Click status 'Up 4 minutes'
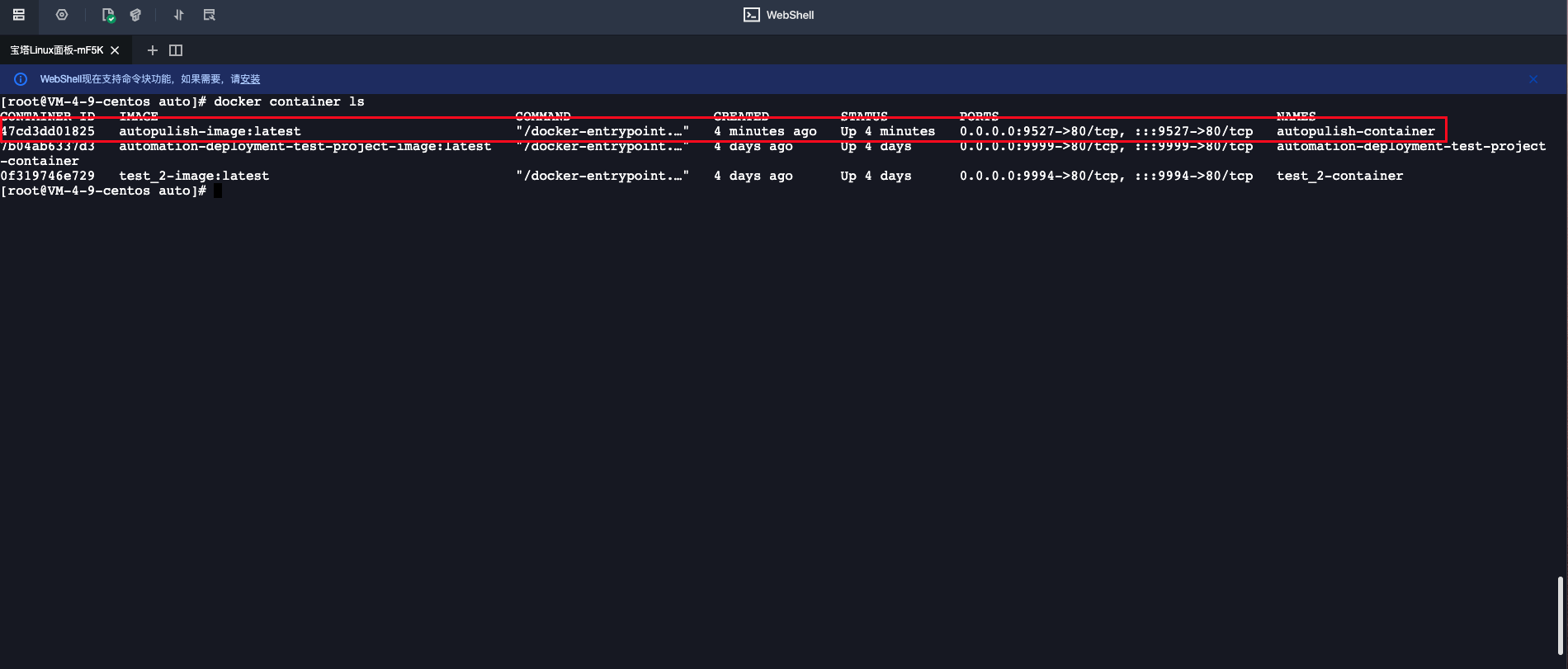 tap(888, 131)
